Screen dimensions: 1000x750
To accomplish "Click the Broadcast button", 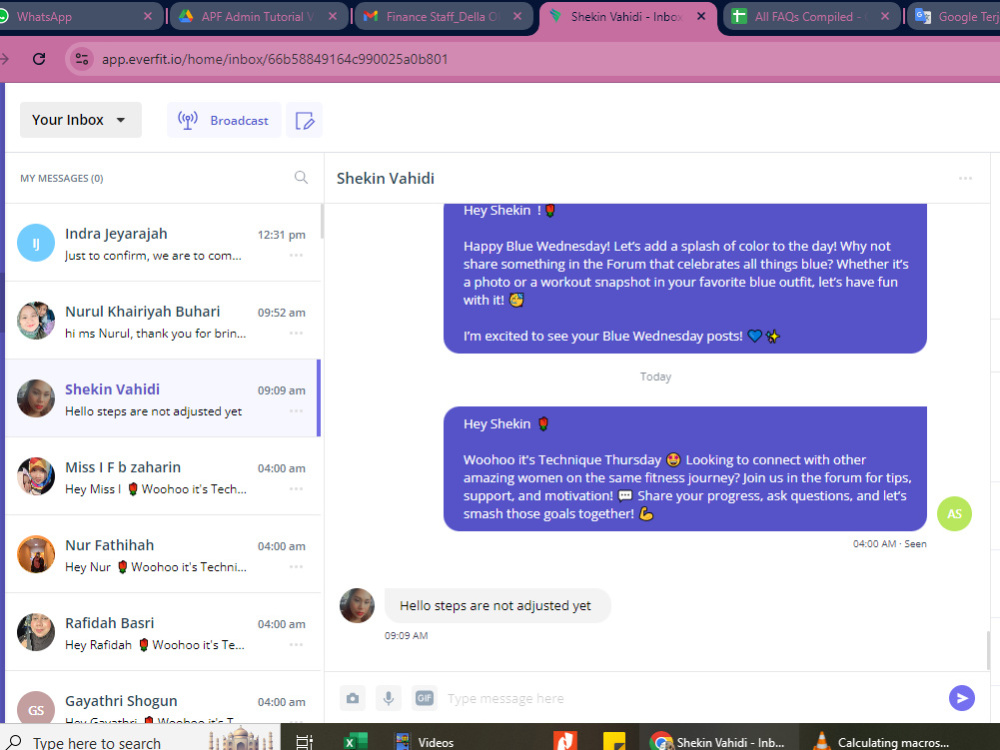I will tap(224, 120).
